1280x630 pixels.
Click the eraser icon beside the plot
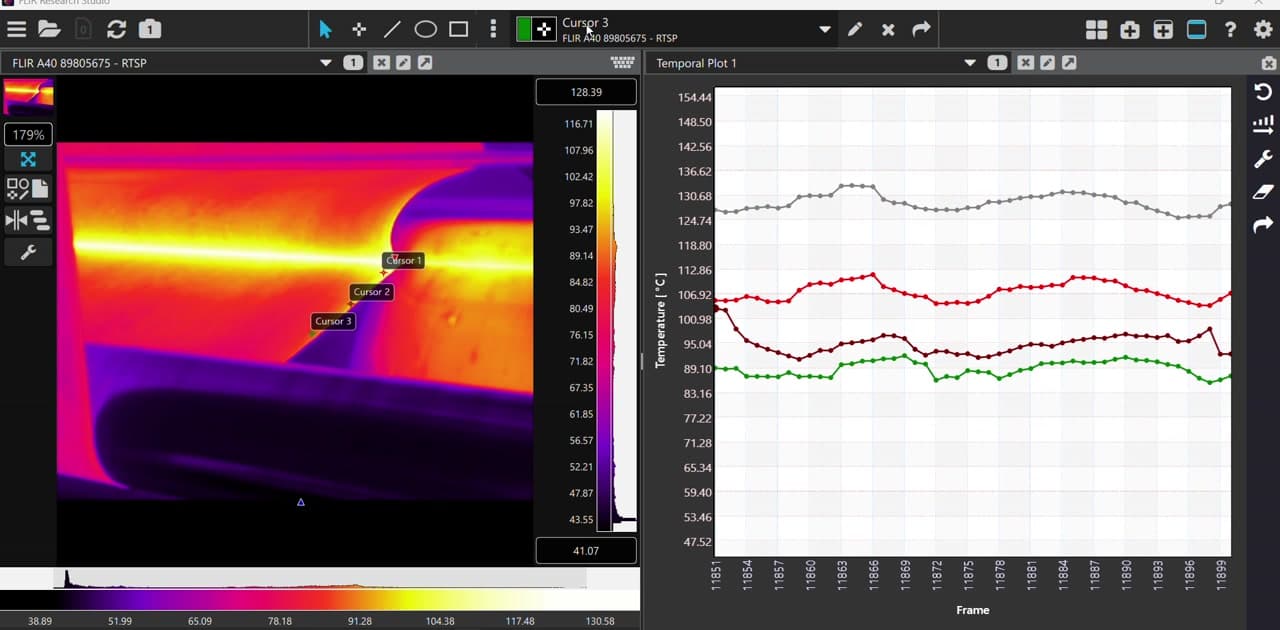click(1263, 192)
